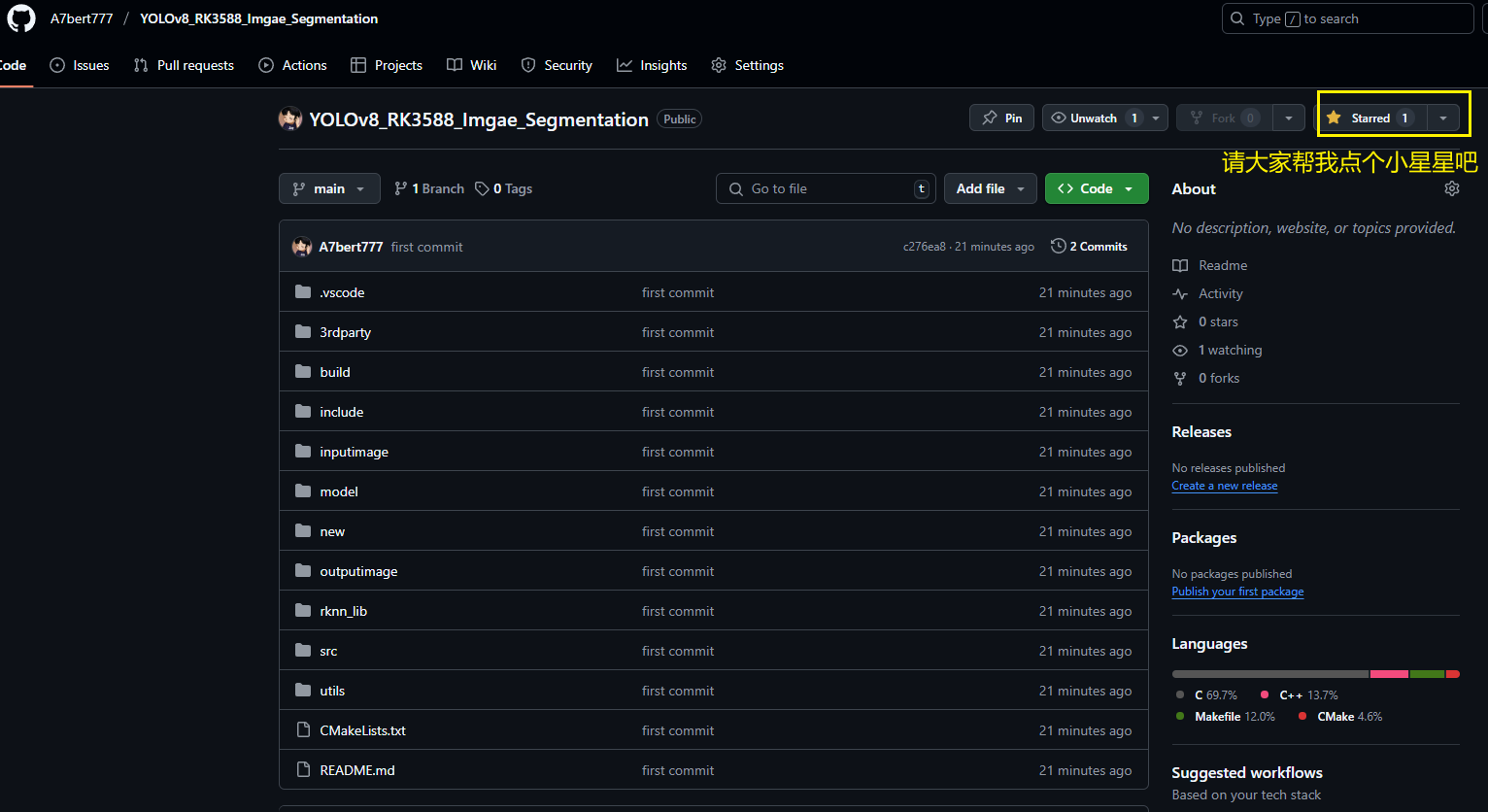Open the include folder
Image resolution: width=1488 pixels, height=812 pixels.
tap(341, 412)
